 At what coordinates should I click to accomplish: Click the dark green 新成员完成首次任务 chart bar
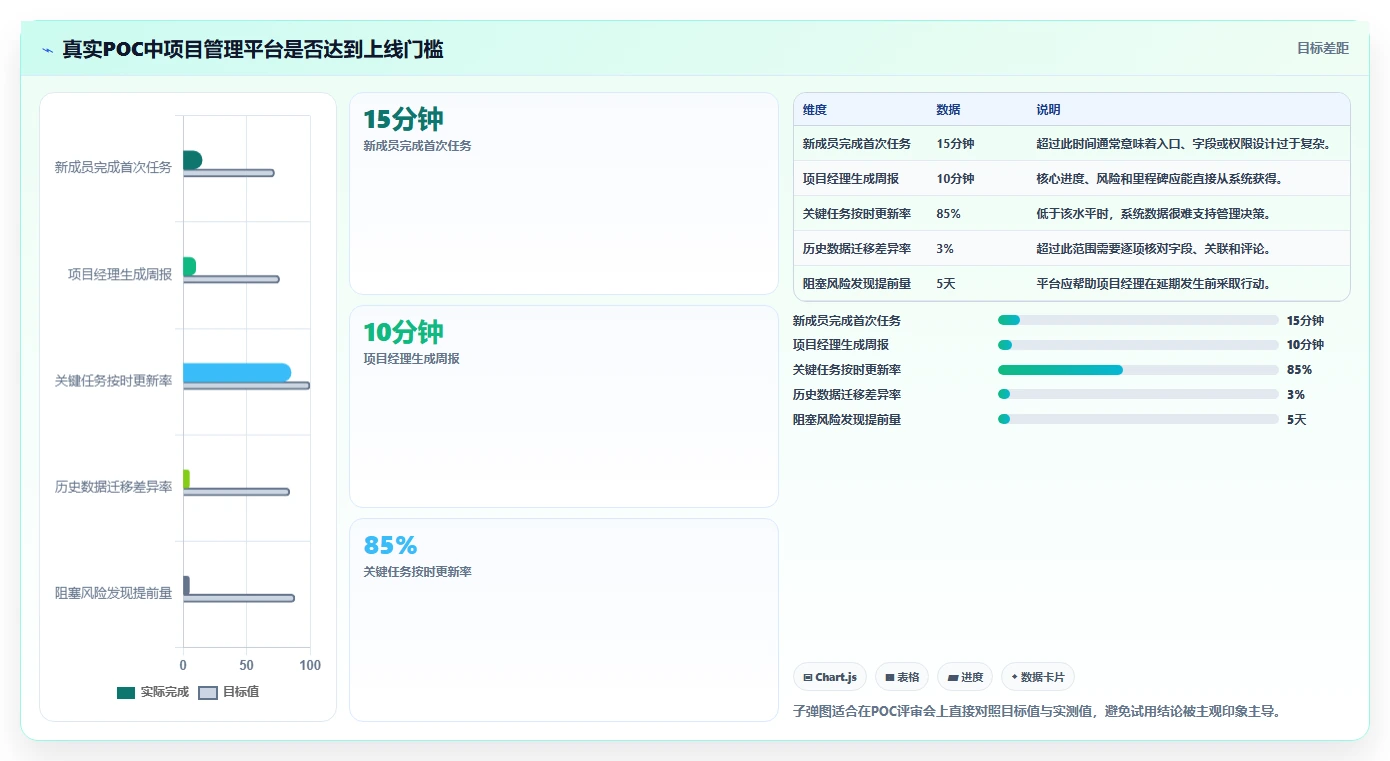pyautogui.click(x=192, y=160)
